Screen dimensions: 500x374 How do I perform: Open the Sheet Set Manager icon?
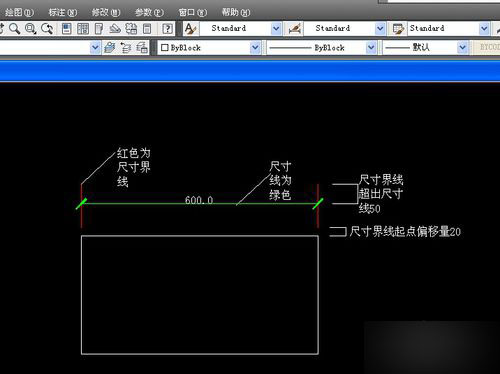pos(115,29)
